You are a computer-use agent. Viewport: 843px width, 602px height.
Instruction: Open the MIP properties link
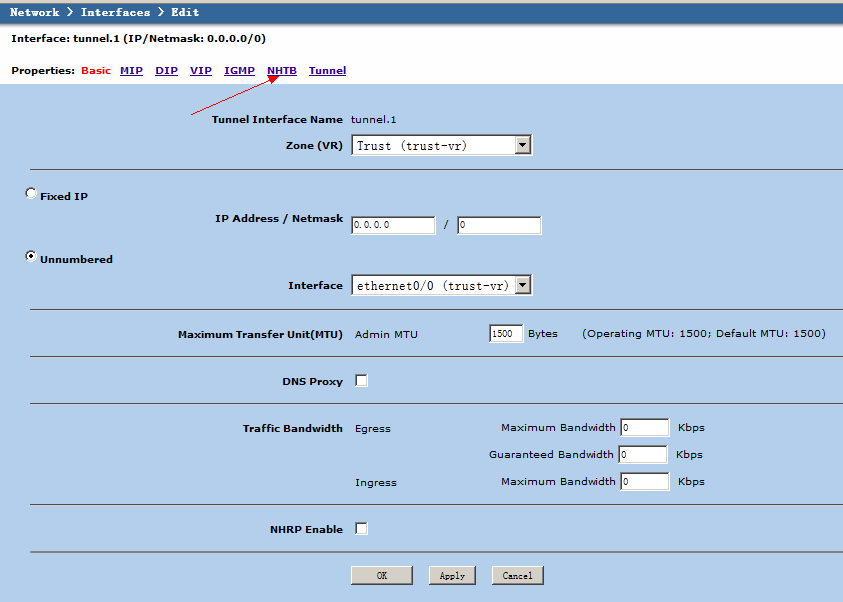(131, 70)
